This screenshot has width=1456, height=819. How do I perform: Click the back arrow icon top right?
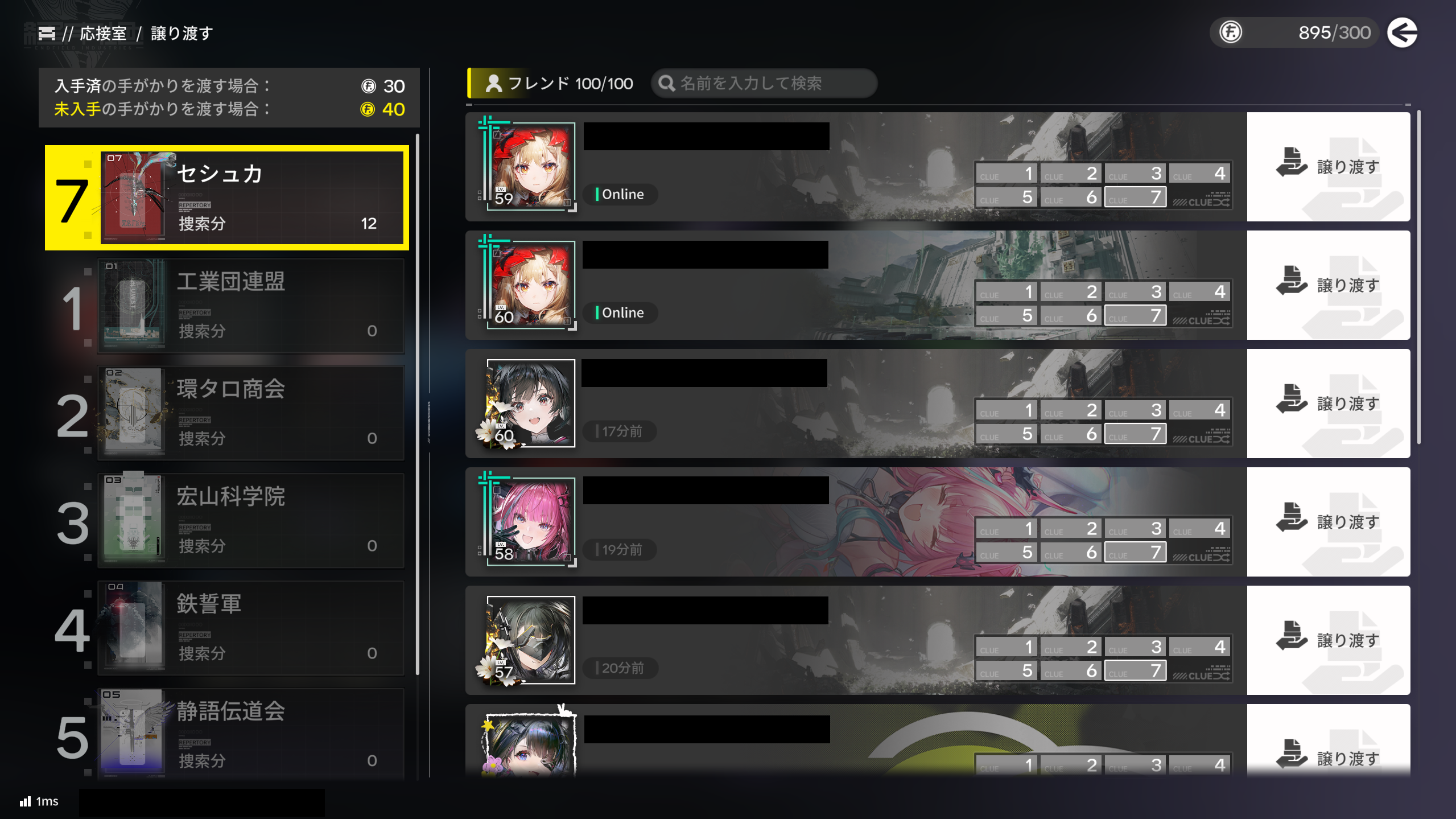coord(1402,32)
